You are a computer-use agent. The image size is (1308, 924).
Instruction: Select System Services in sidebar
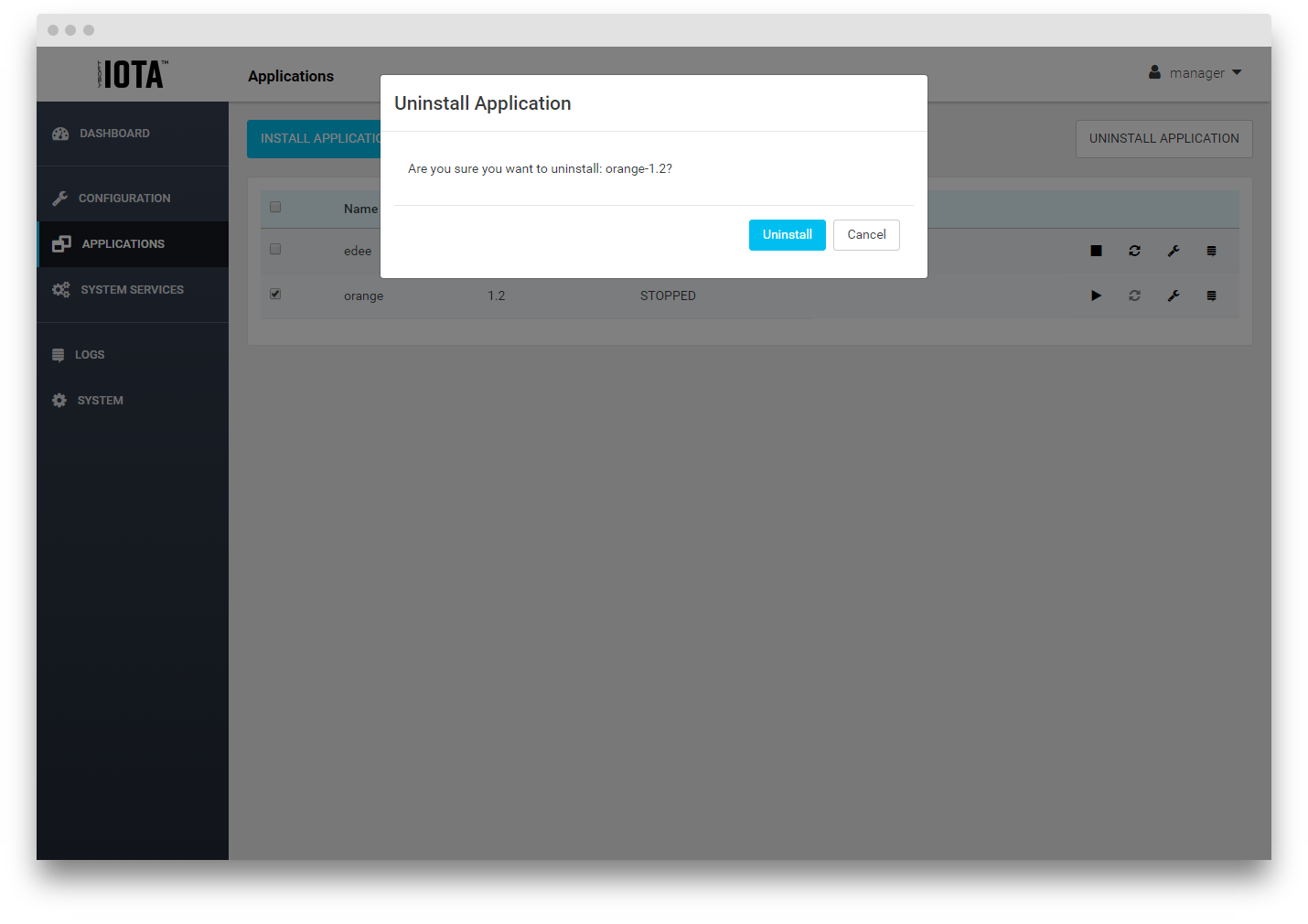pyautogui.click(x=131, y=290)
